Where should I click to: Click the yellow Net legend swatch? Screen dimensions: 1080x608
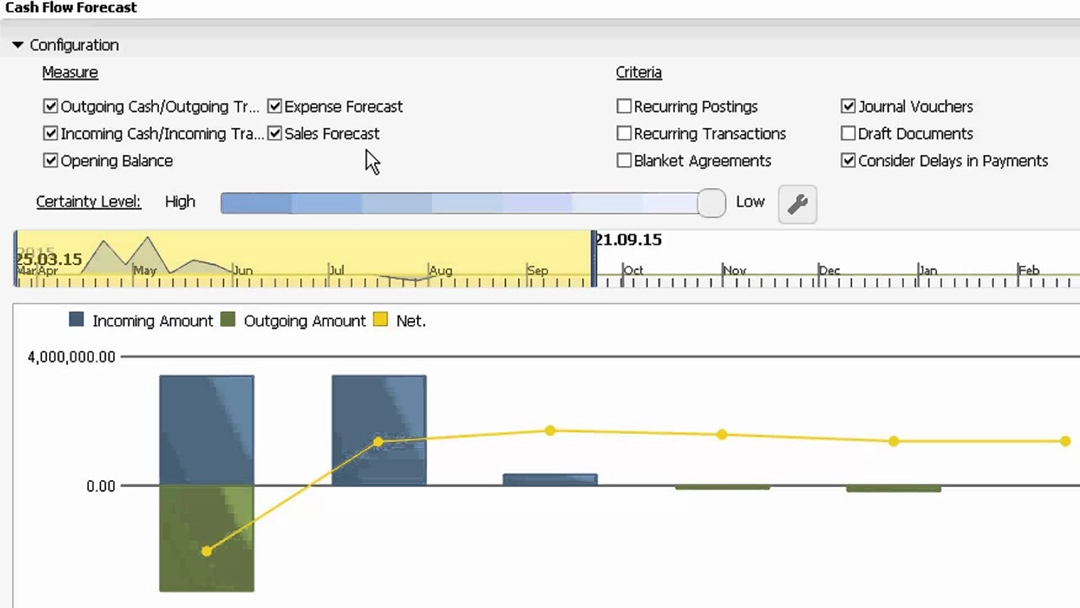click(380, 320)
